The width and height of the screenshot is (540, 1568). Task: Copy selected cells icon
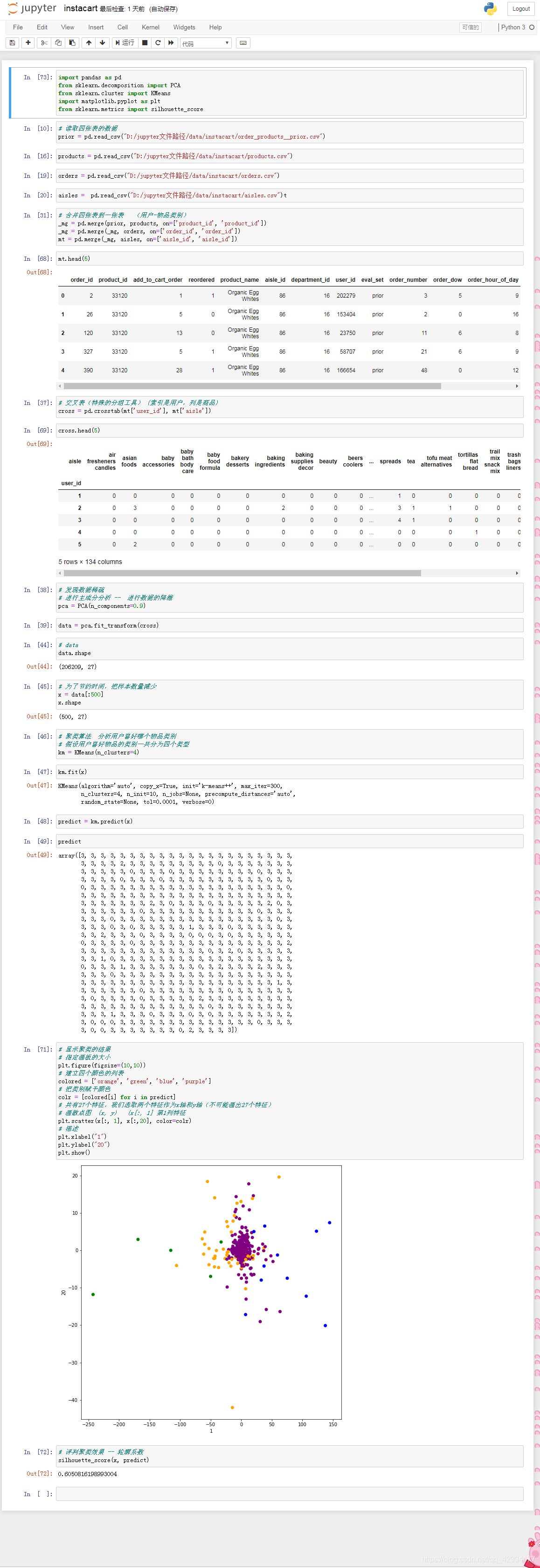point(58,42)
